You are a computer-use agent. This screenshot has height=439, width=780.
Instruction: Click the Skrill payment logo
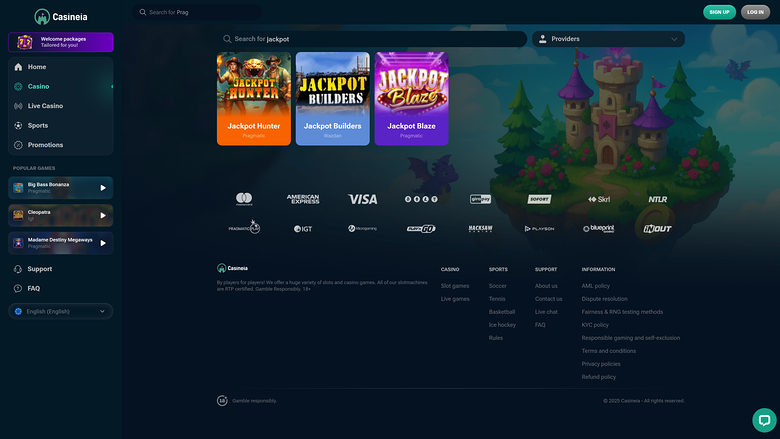click(x=598, y=199)
